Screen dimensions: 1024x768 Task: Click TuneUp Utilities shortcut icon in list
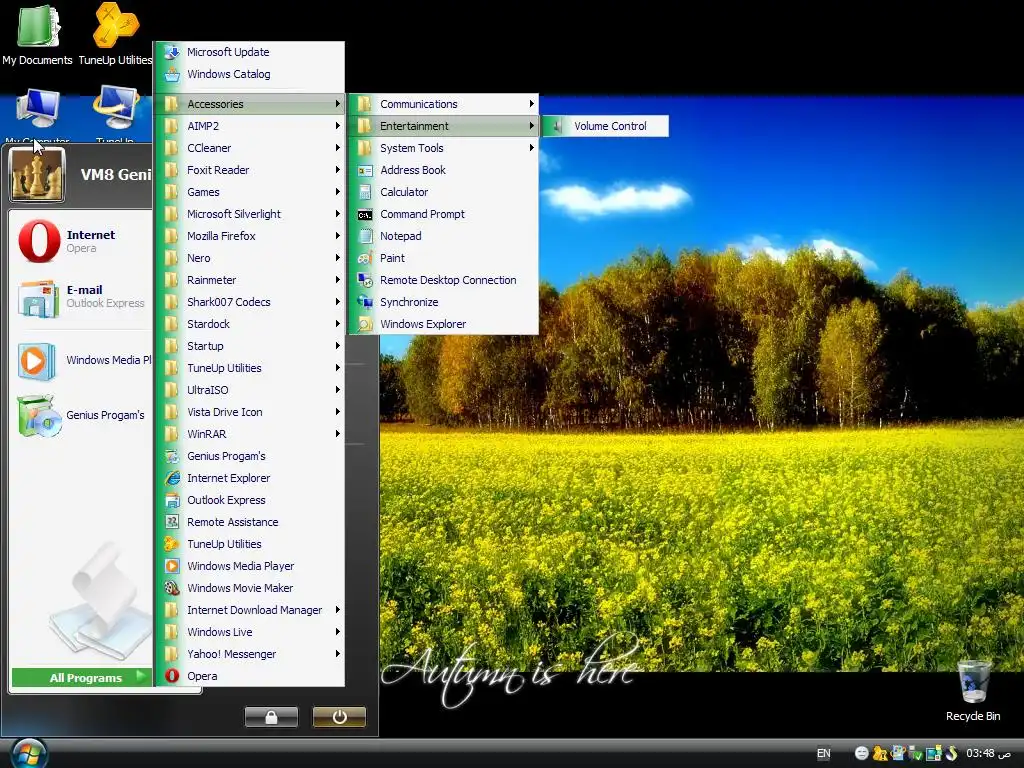tap(172, 544)
